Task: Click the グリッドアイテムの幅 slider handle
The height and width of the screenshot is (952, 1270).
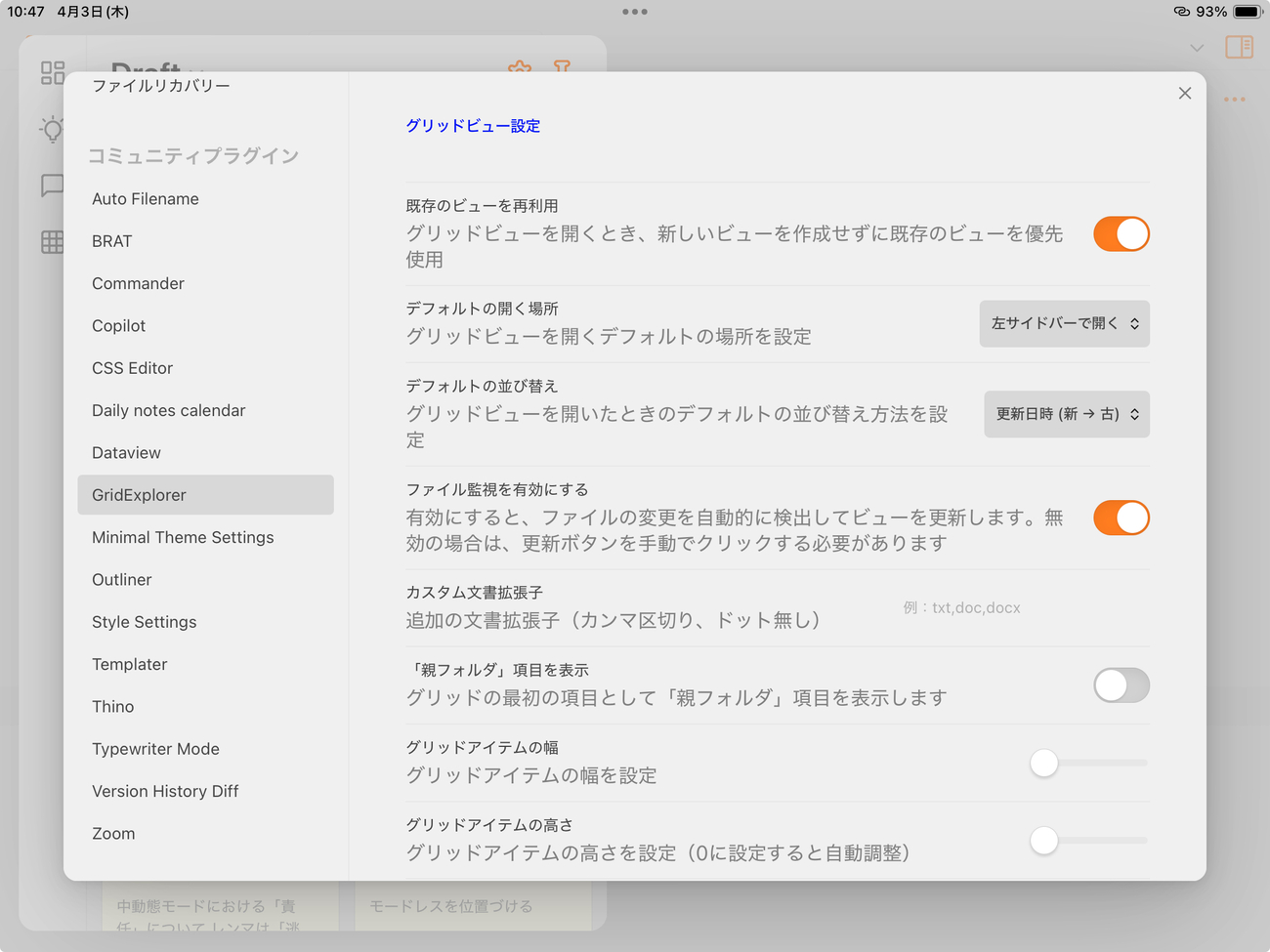Action: tap(1044, 763)
